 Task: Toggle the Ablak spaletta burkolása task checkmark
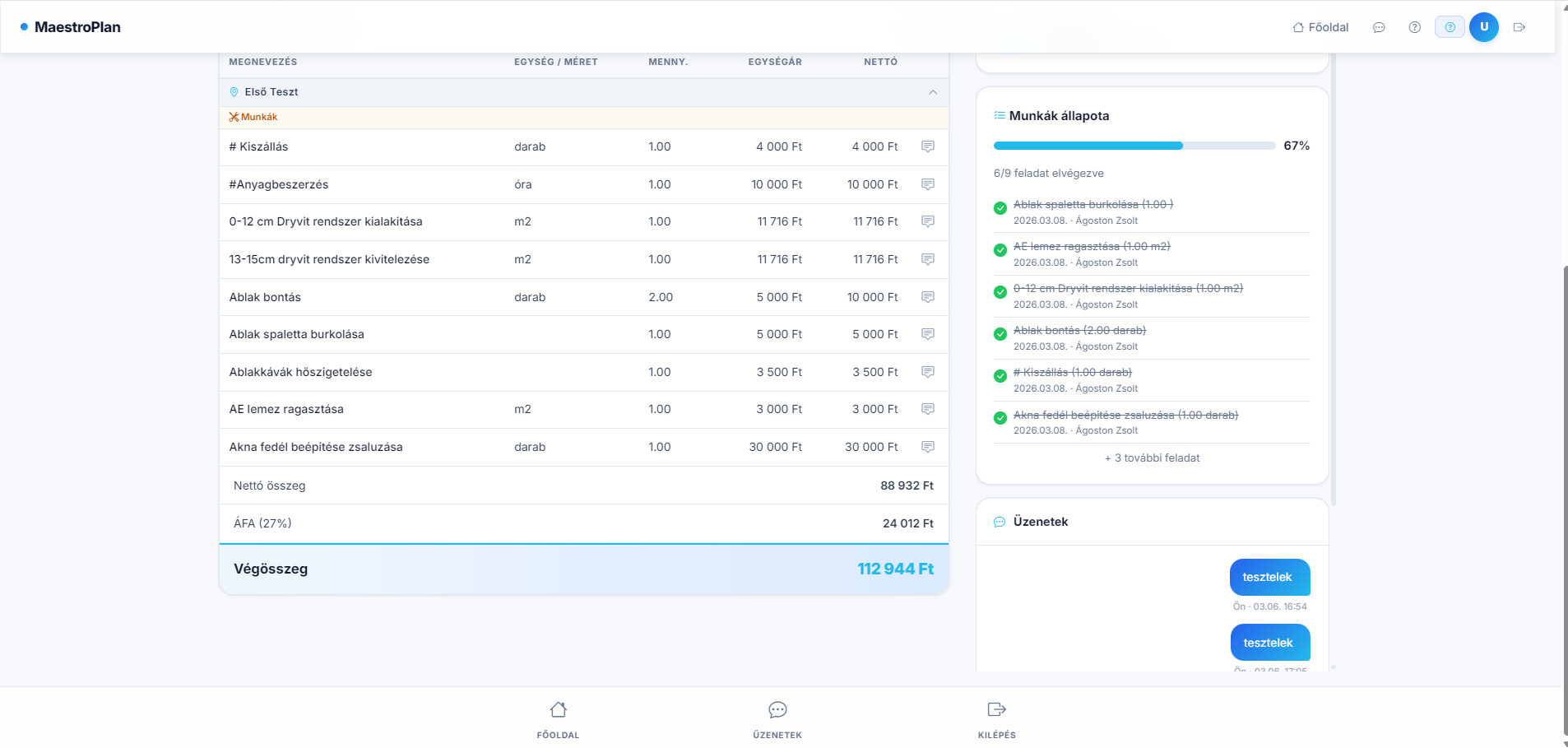pos(1000,208)
